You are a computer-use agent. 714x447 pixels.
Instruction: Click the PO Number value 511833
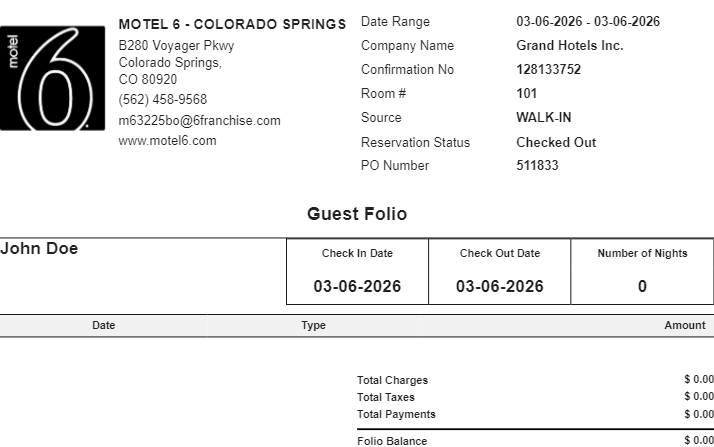(x=537, y=166)
